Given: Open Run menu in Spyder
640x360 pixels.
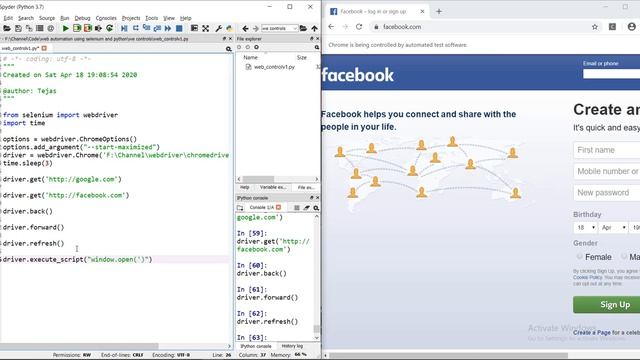Looking at the screenshot, I should point(64,18).
